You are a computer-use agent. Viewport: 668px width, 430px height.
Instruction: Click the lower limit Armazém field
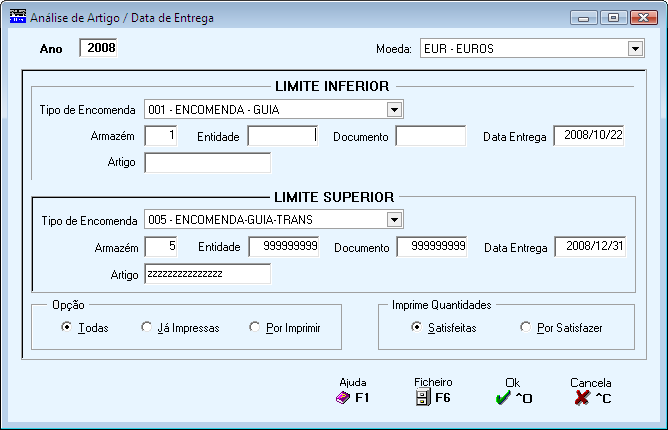pyautogui.click(x=161, y=136)
